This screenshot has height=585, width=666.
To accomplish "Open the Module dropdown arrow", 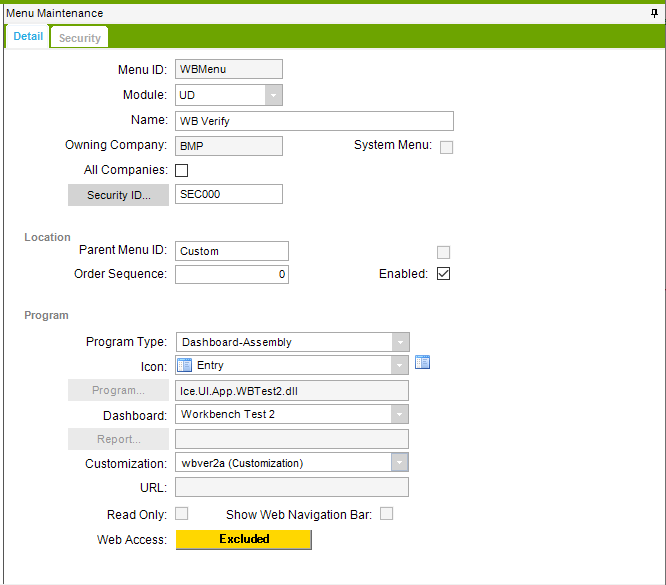I will coord(274,95).
